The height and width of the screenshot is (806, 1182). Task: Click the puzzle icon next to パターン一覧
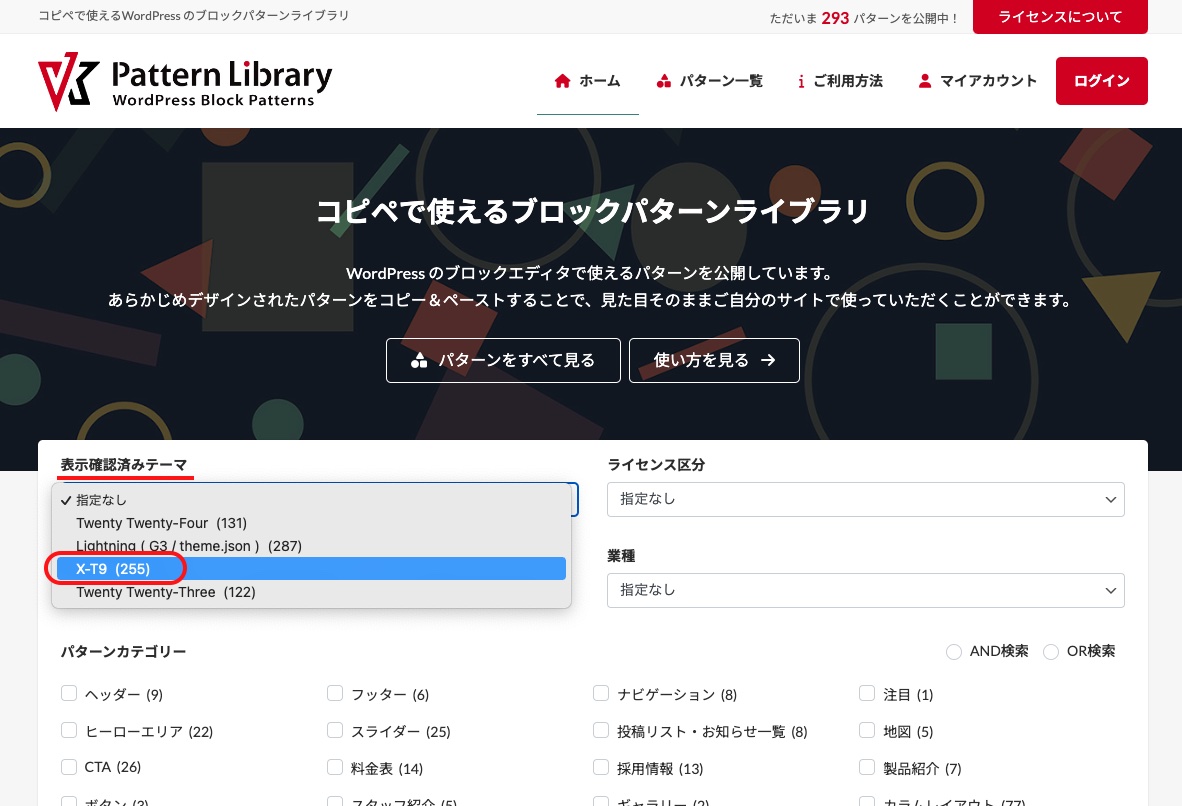point(664,81)
